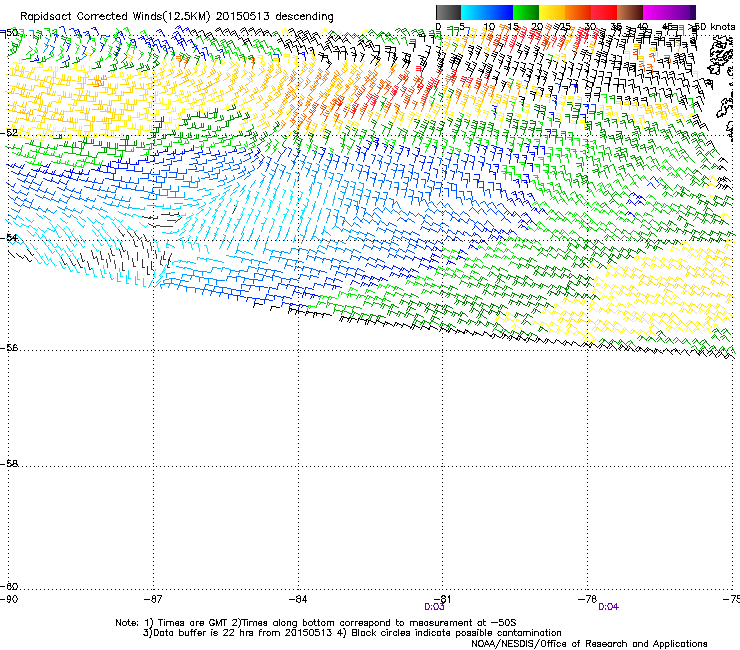Click the '-50' latitude axis label
Image resolution: width=740 pixels, height=650 pixels.
click(x=9, y=33)
